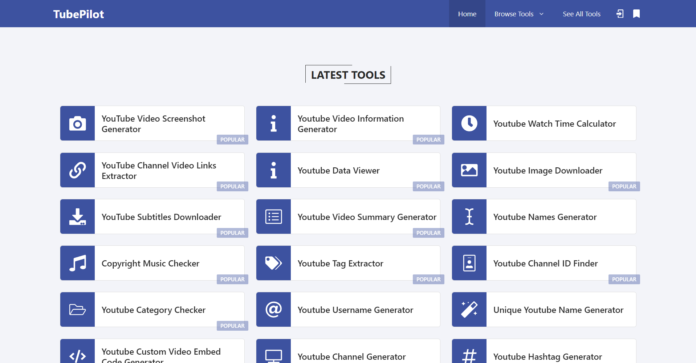Click the clock icon for Watch Time Calculator
Screen dimensions: 696x363
coord(469,123)
